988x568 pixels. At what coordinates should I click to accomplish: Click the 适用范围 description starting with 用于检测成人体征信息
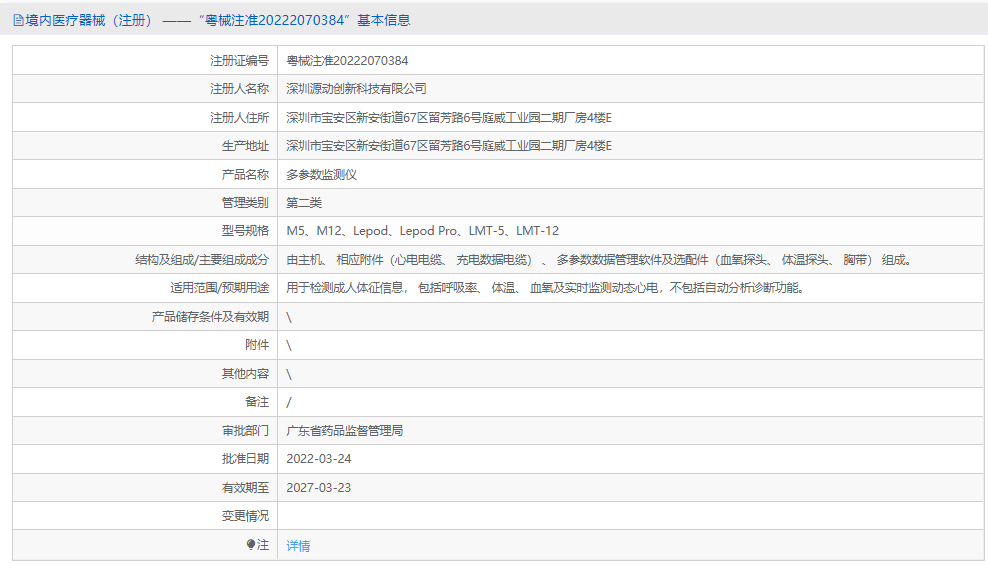point(545,288)
